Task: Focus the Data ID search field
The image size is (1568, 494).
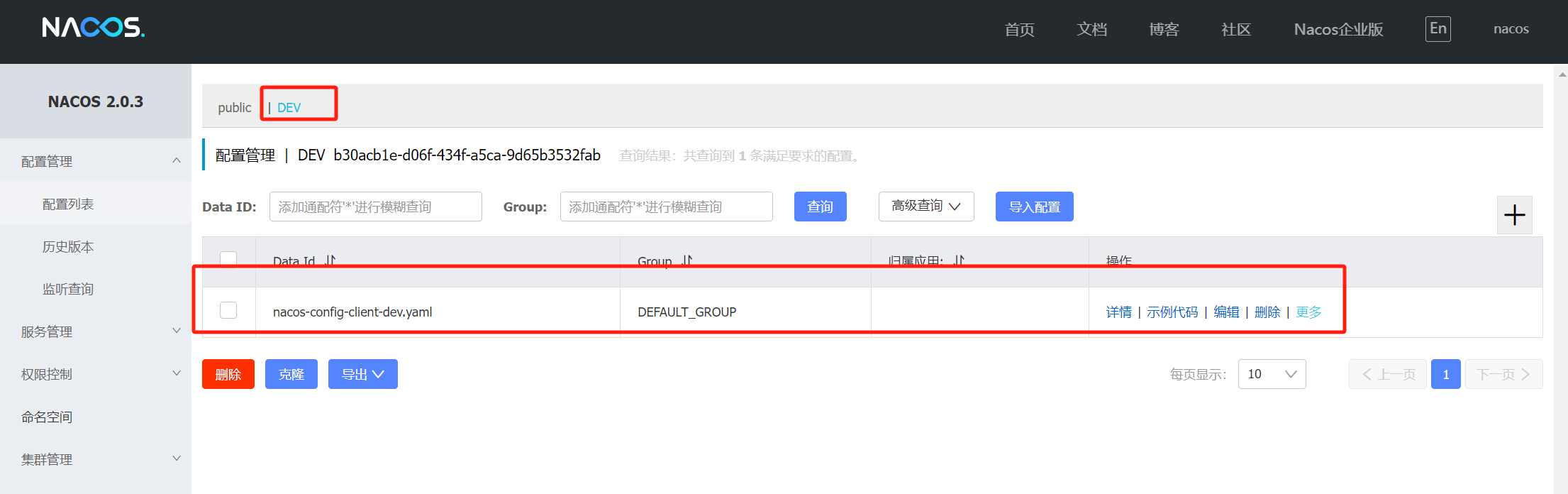Action: click(375, 207)
